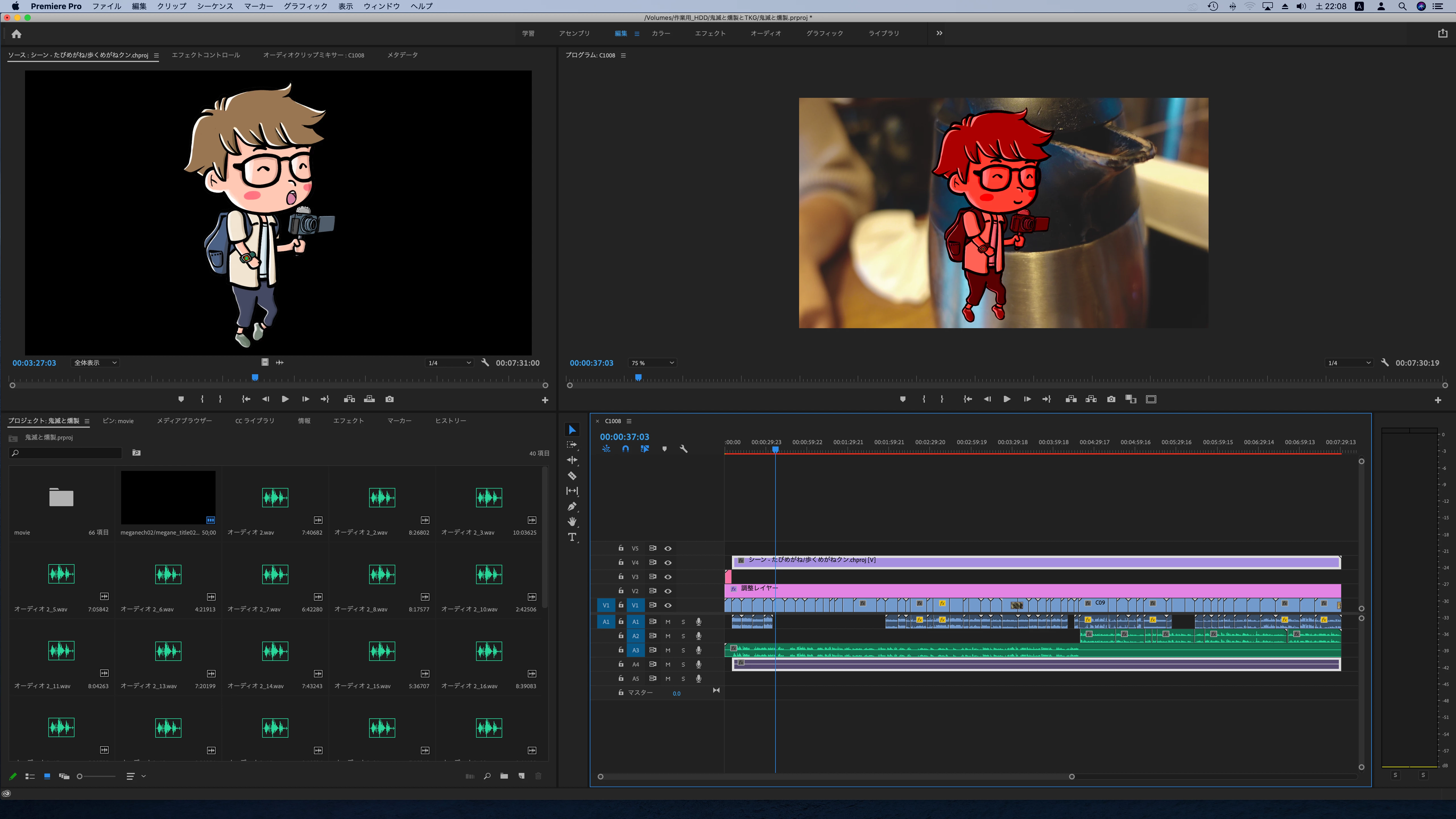Click the Home icon in the top left
This screenshot has height=819, width=1456.
(x=16, y=34)
